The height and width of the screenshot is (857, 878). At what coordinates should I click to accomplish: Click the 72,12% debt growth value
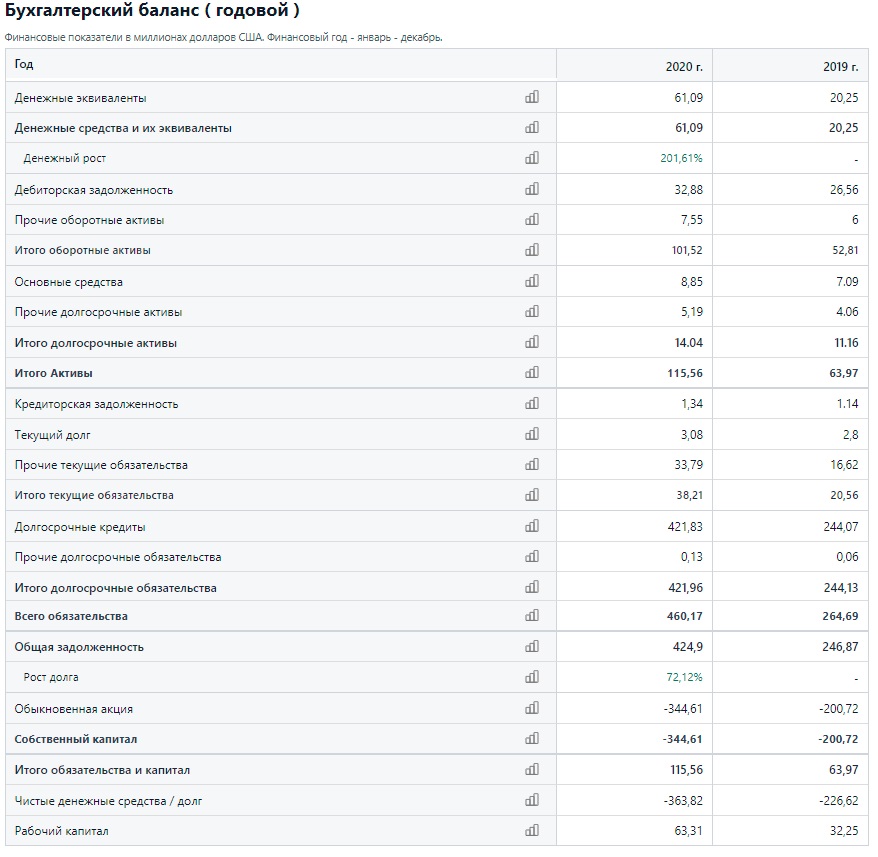click(x=684, y=677)
